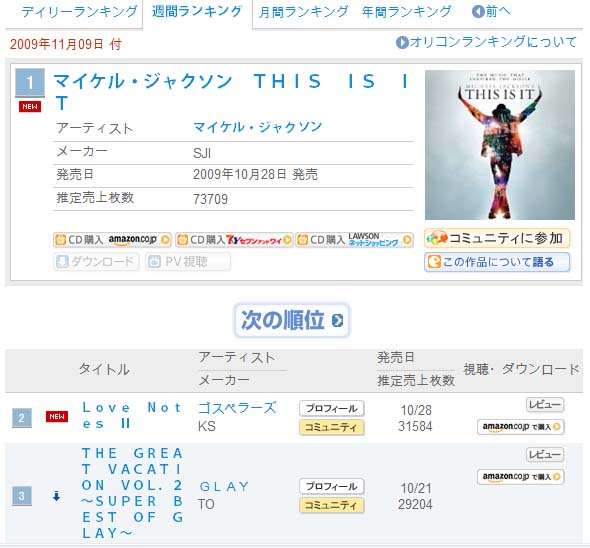Join via コミュニティに参加 icon button

point(497,238)
